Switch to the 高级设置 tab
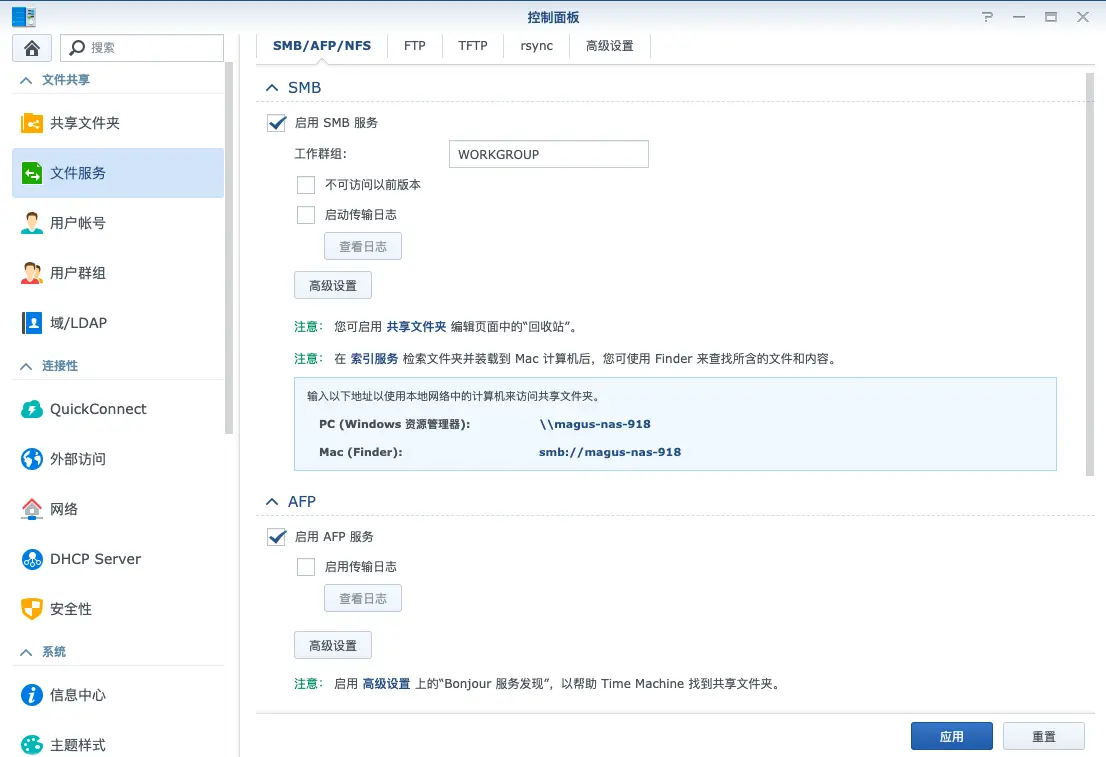 609,46
